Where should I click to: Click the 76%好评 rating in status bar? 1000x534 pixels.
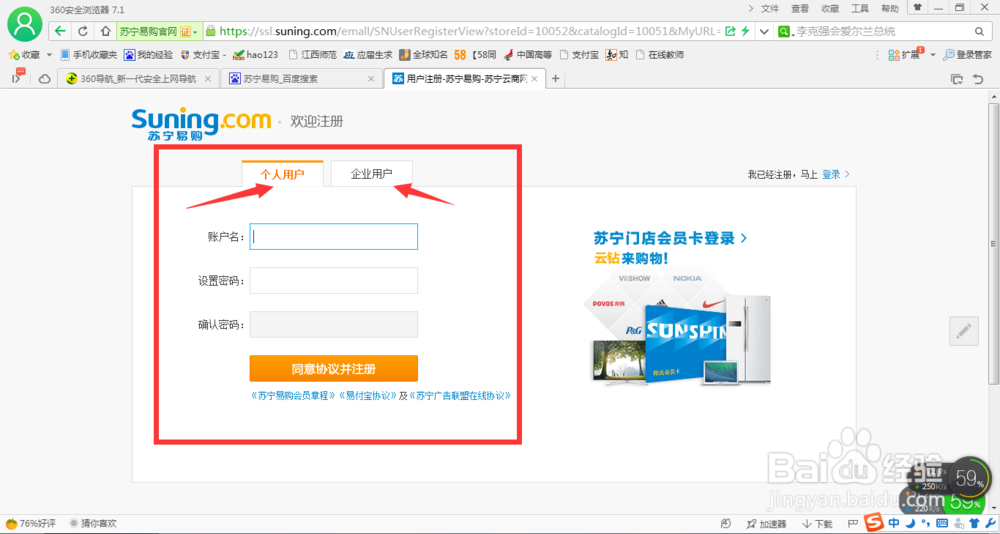point(30,524)
